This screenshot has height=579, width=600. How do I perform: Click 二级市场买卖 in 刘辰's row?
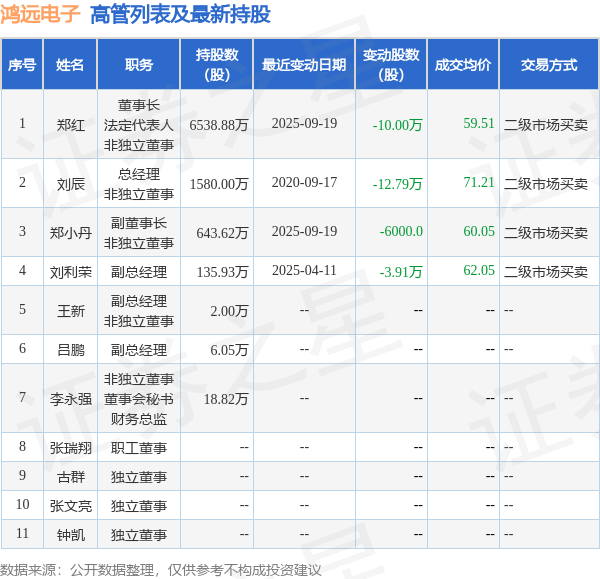[x=546, y=184]
